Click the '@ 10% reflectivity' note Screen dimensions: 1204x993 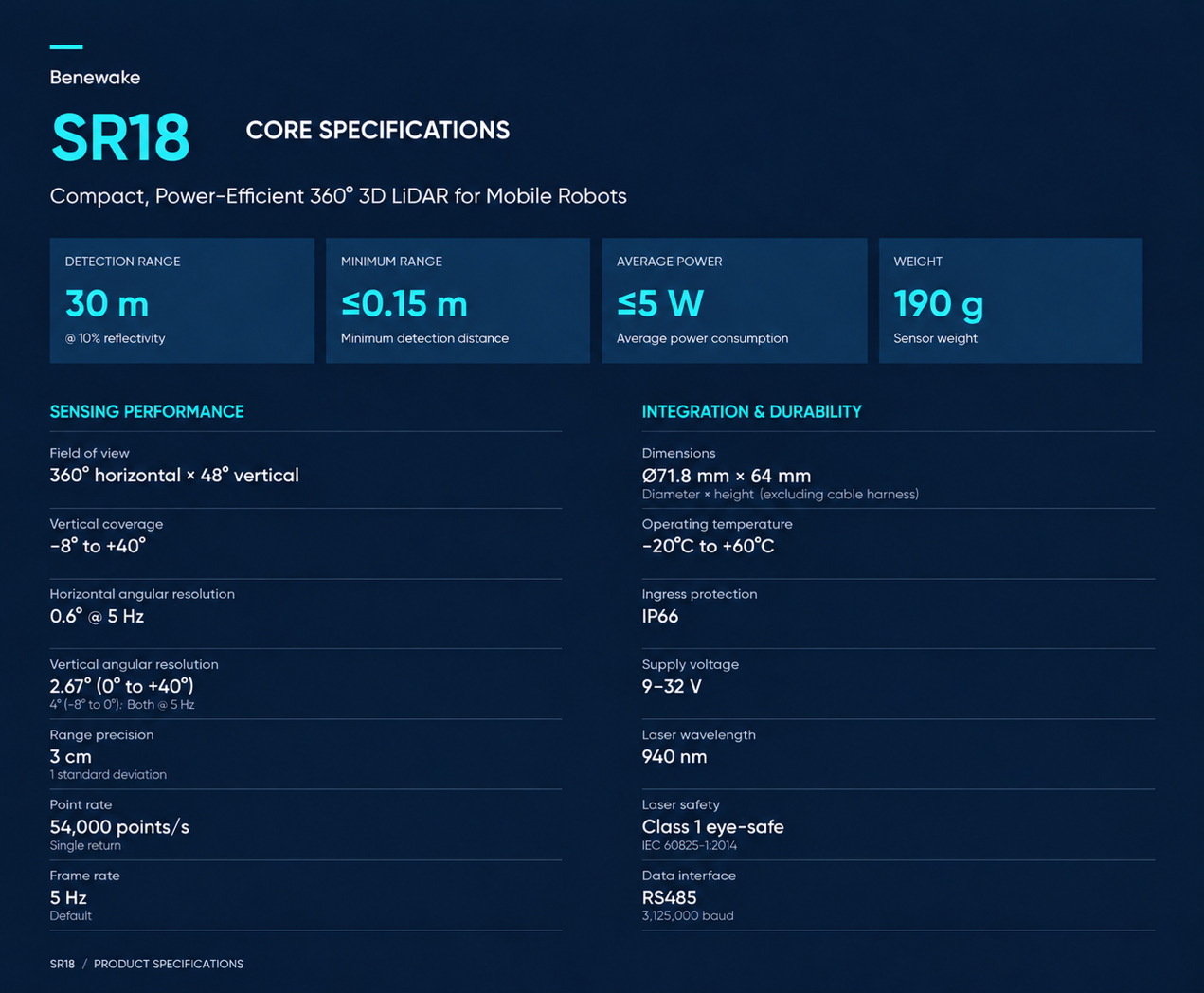pos(115,338)
